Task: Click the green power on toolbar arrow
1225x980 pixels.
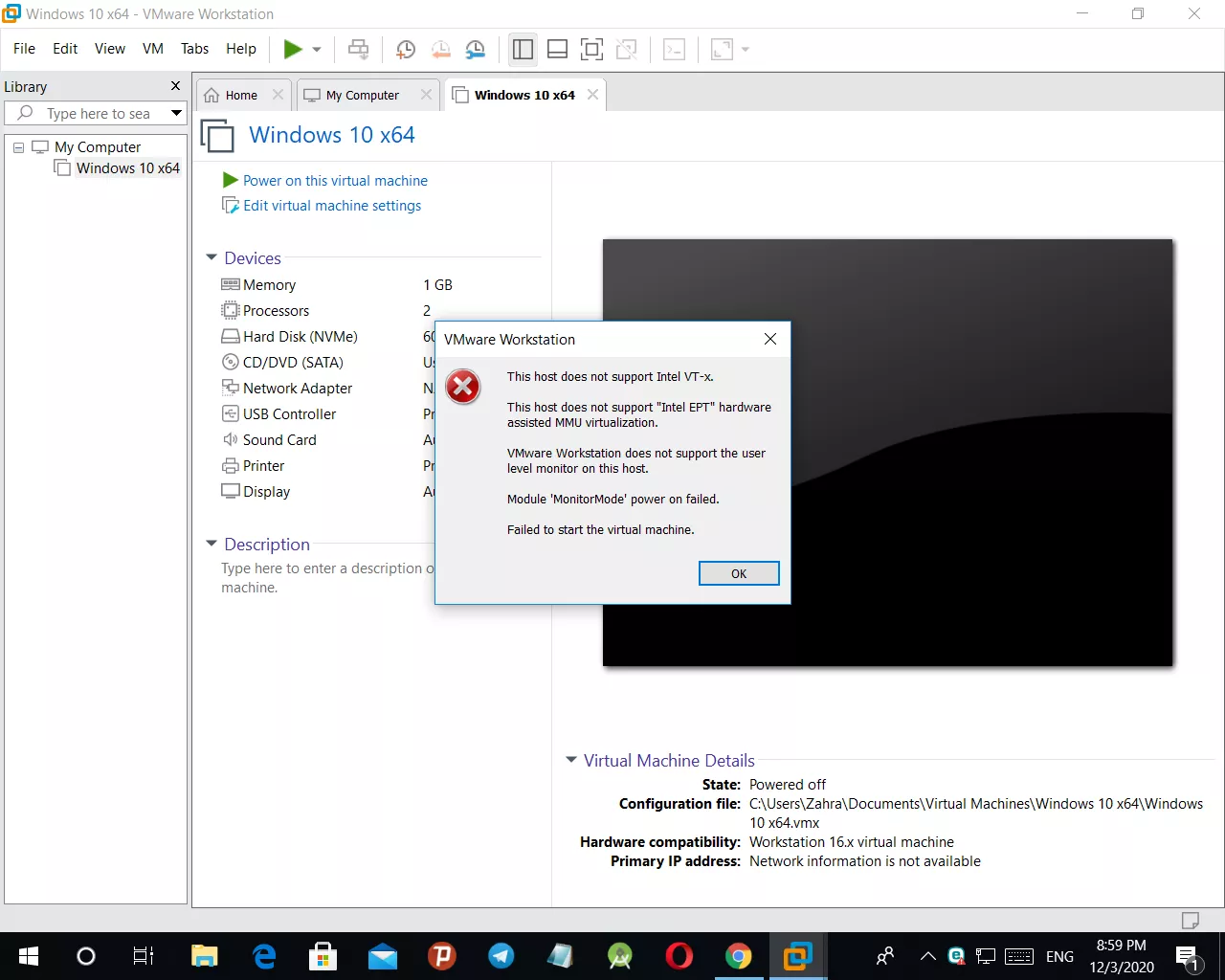Action: (293, 49)
